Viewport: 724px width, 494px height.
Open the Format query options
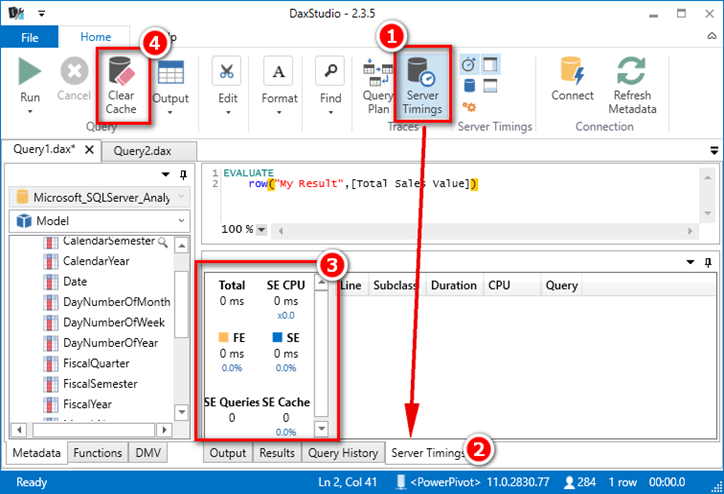pos(278,71)
